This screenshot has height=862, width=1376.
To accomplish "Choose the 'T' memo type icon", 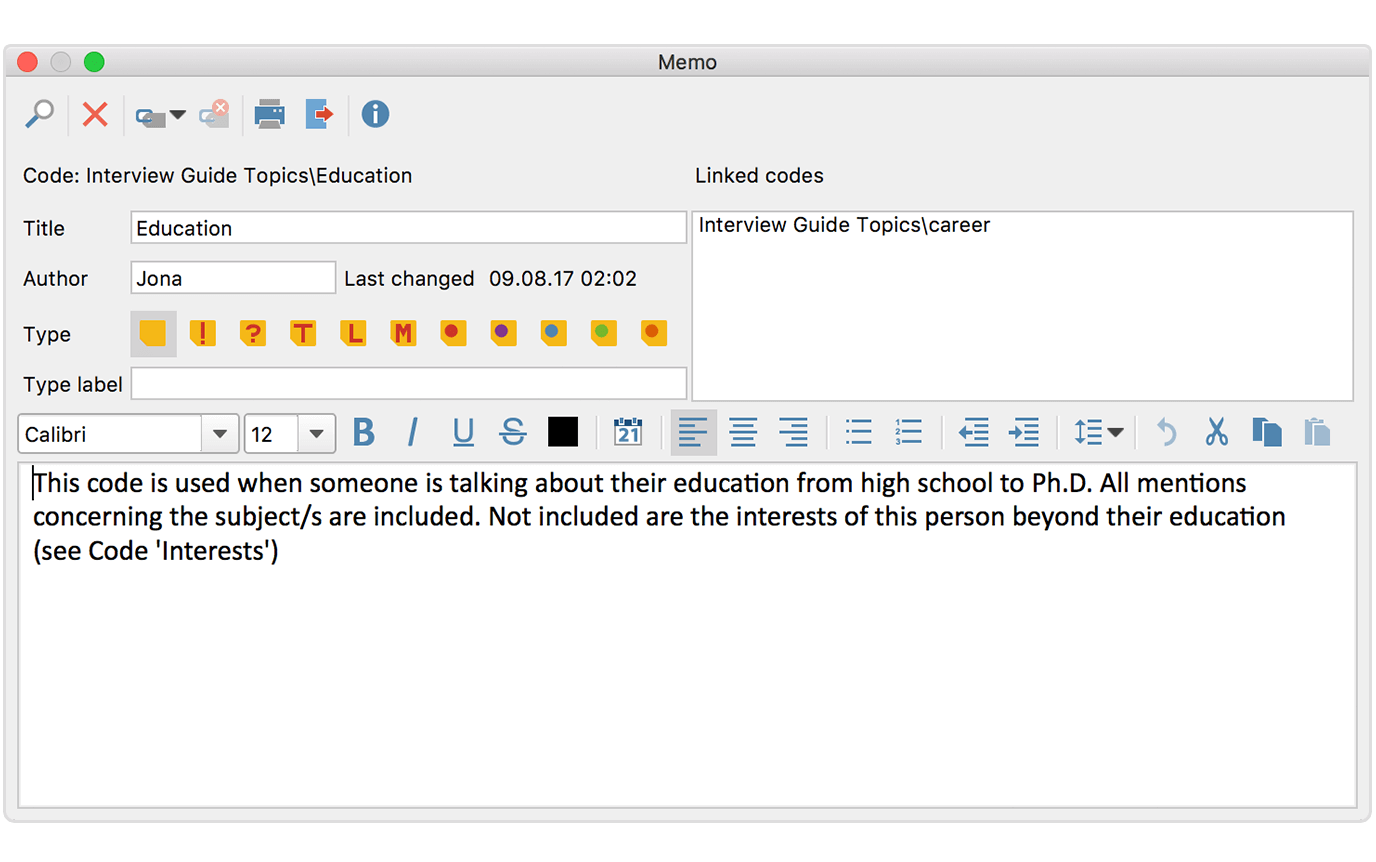I will 303,333.
